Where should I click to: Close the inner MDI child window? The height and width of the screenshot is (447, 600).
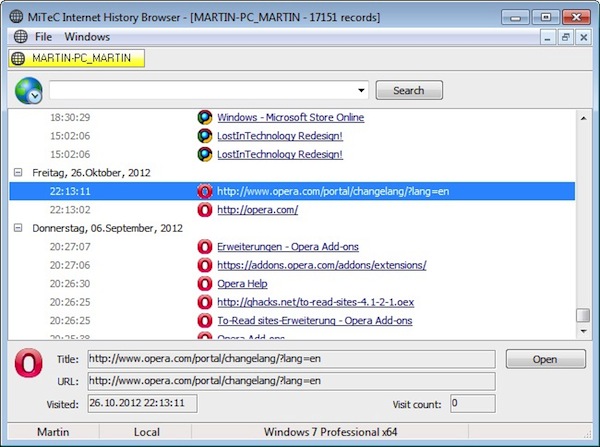click(584, 37)
